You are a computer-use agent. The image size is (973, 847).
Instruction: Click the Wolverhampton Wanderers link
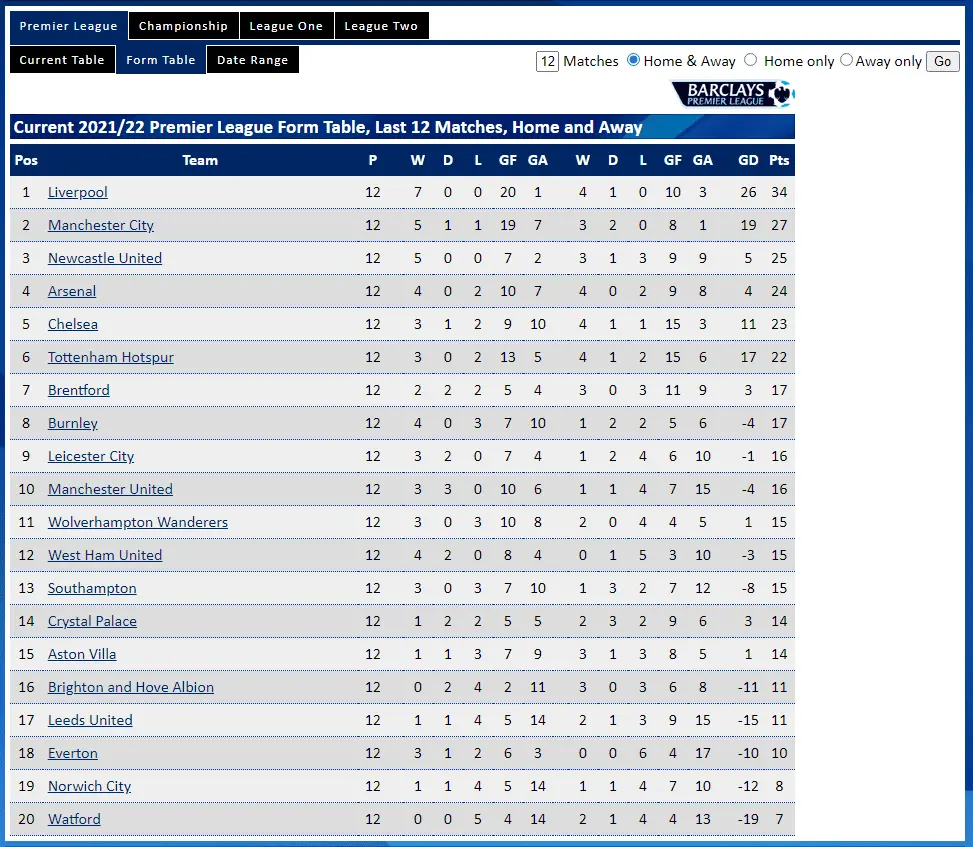[x=138, y=522]
